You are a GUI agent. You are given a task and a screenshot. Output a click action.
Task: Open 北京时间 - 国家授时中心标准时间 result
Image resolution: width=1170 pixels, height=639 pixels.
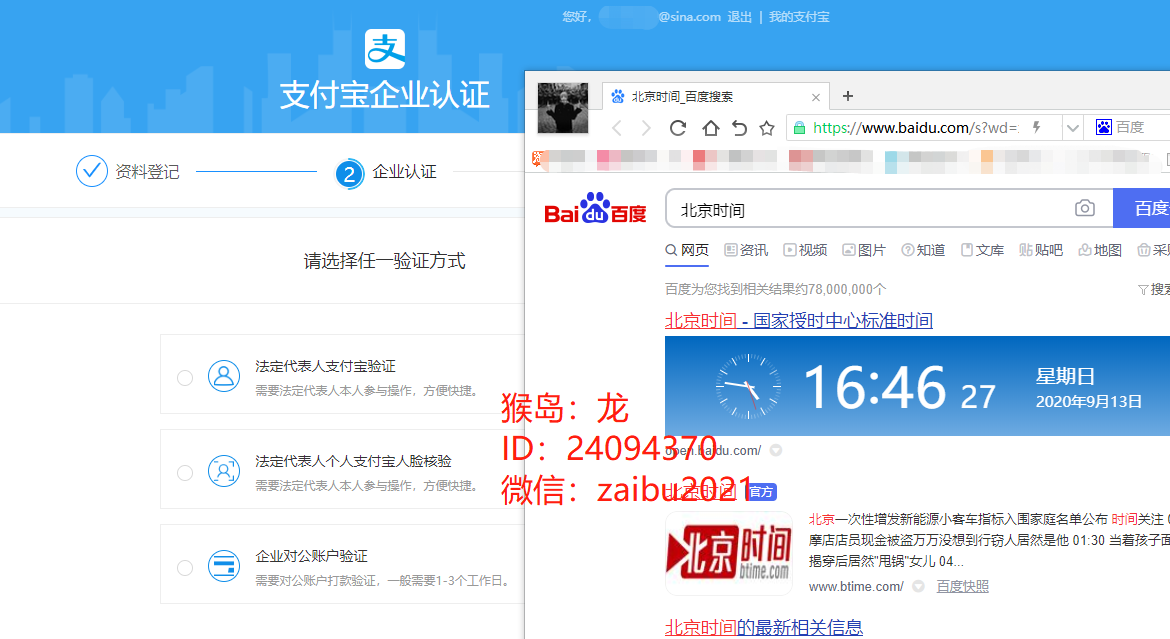(x=798, y=321)
